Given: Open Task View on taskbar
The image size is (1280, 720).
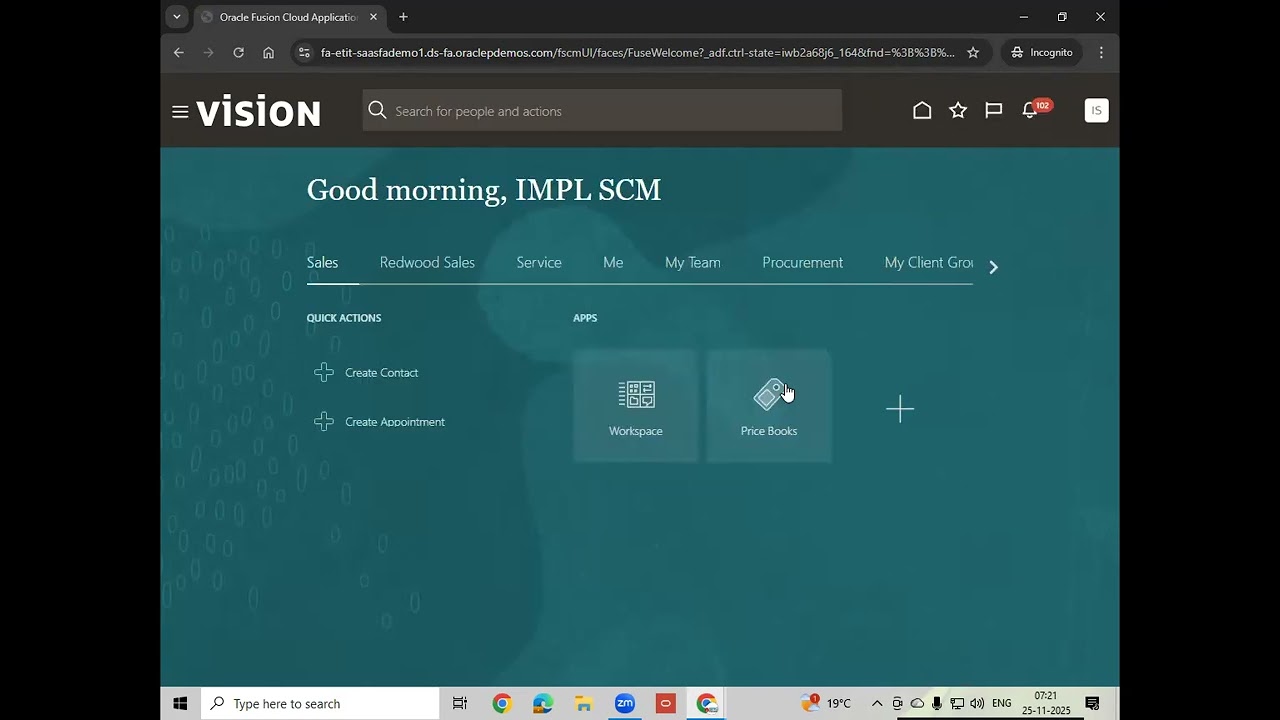Looking at the screenshot, I should (x=460, y=704).
